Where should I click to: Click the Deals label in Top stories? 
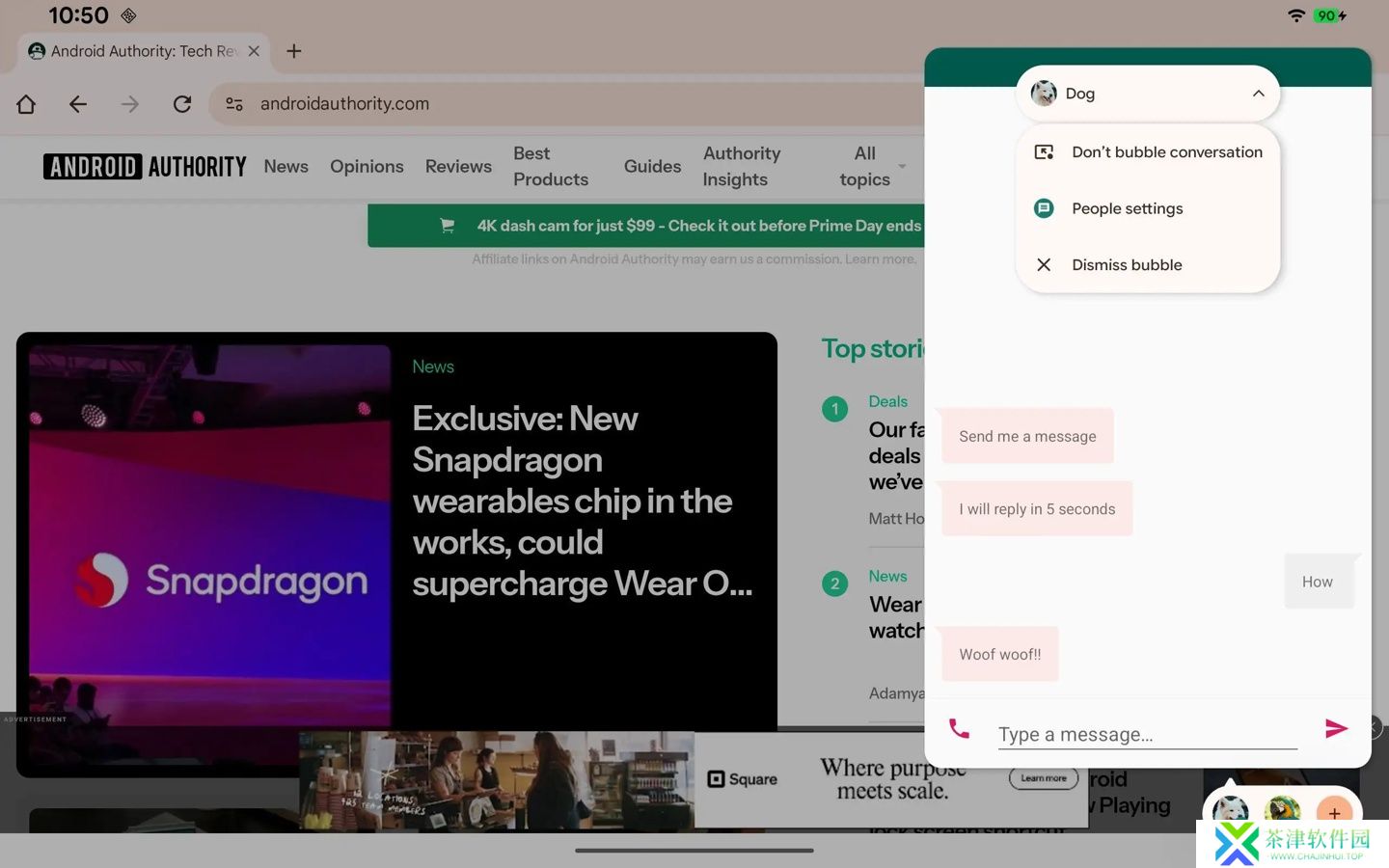tap(887, 401)
